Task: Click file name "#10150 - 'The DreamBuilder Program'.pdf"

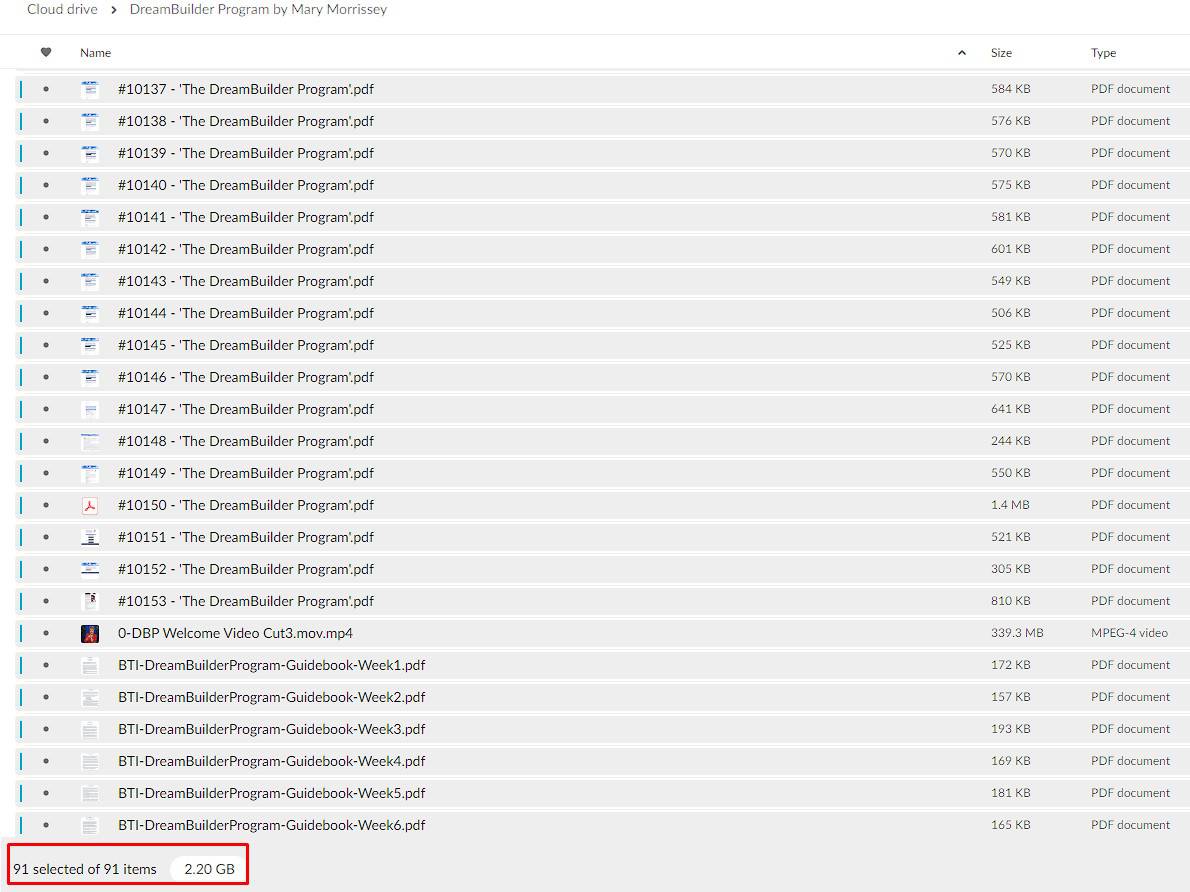Action: click(246, 505)
